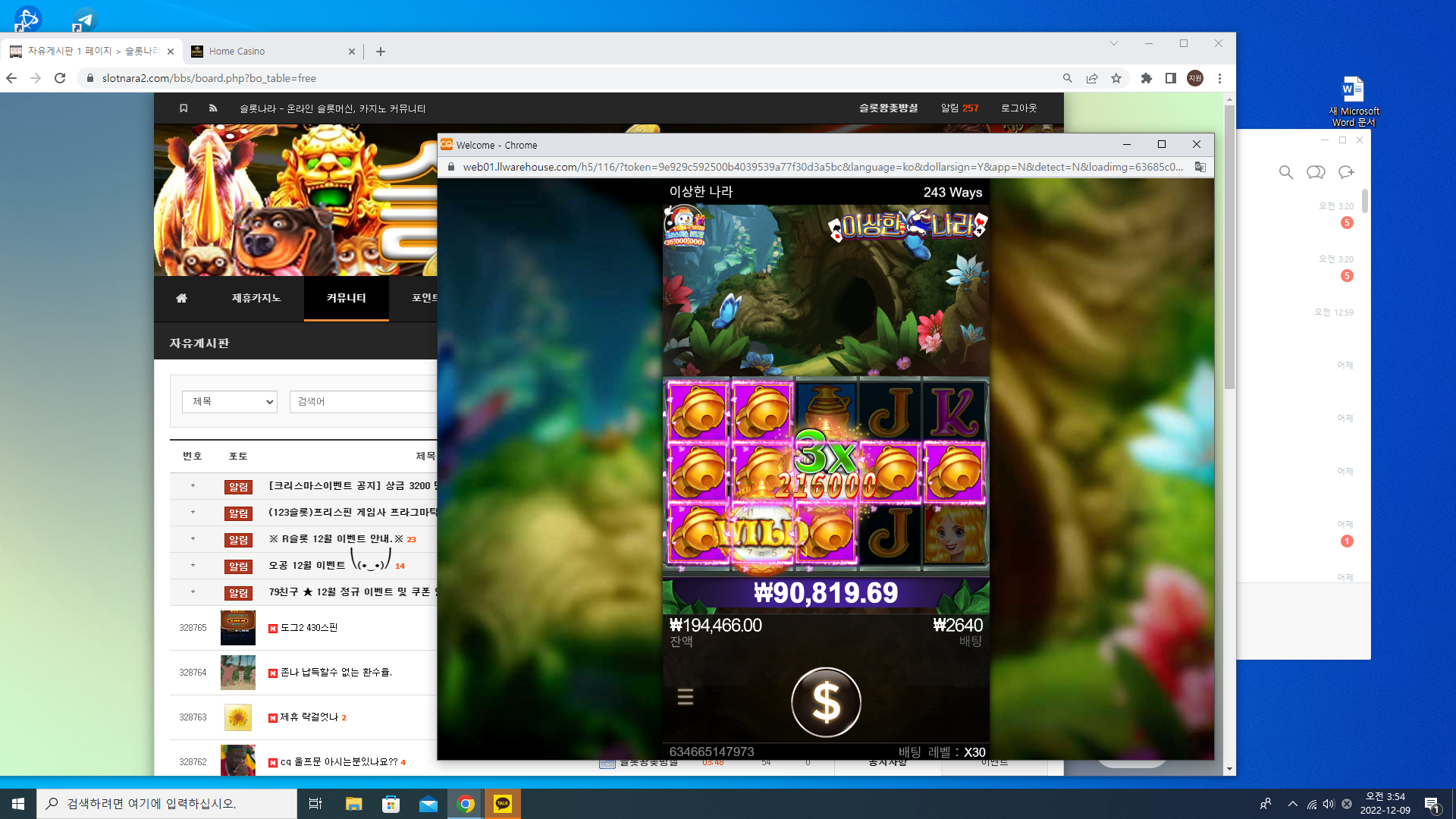This screenshot has height=819, width=1456.
Task: Click the 검색어 search input field
Action: (x=363, y=402)
